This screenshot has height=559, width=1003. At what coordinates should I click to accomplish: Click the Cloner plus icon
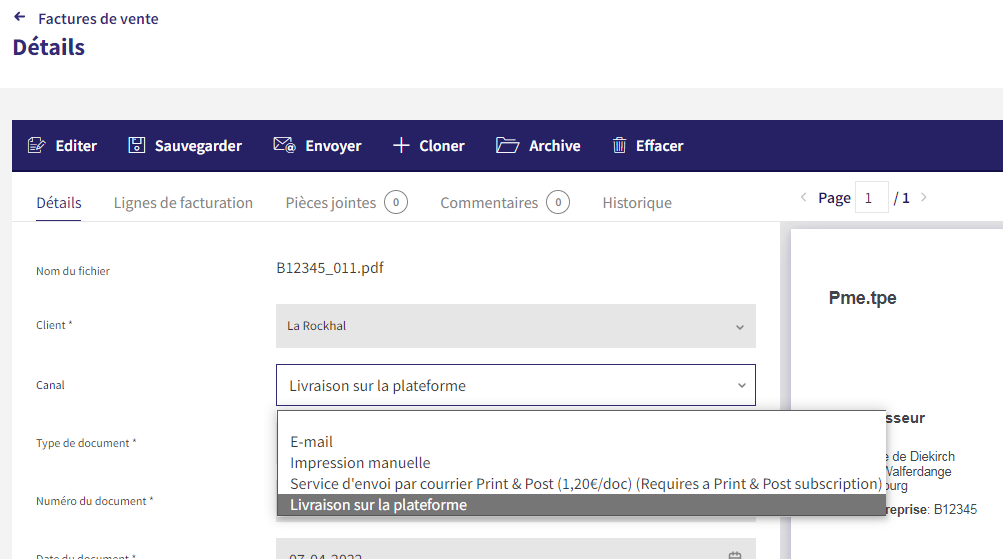tap(401, 145)
